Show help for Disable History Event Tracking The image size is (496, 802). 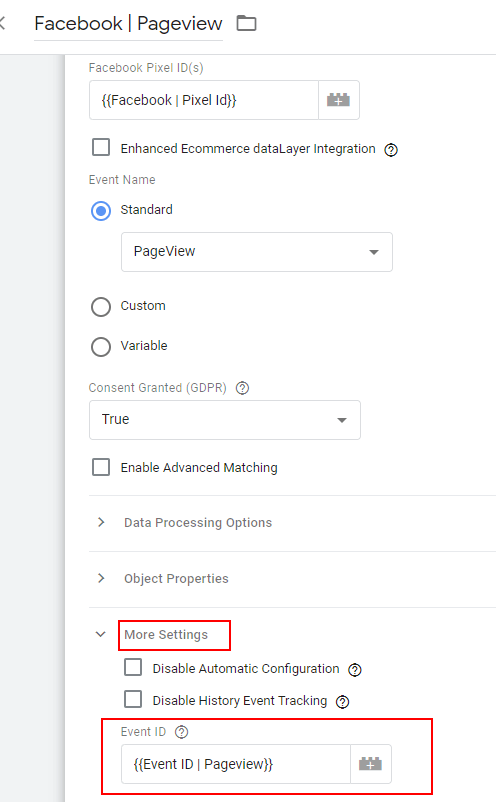click(343, 702)
